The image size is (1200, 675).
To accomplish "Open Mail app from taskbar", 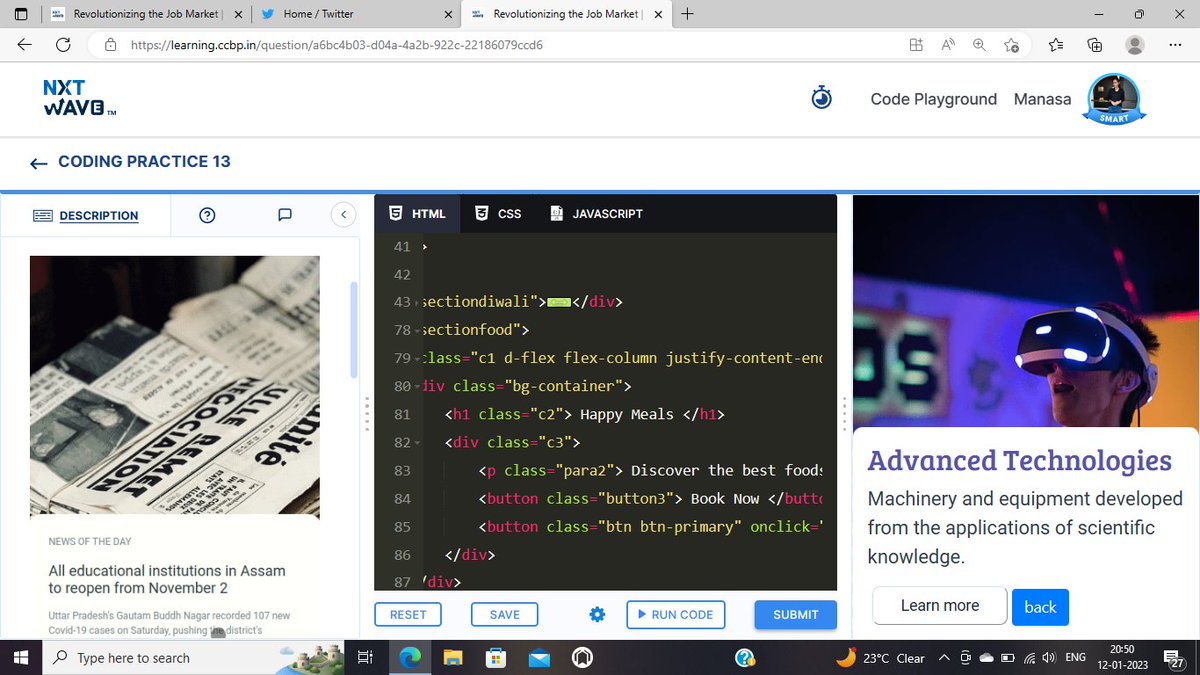I will point(540,657).
